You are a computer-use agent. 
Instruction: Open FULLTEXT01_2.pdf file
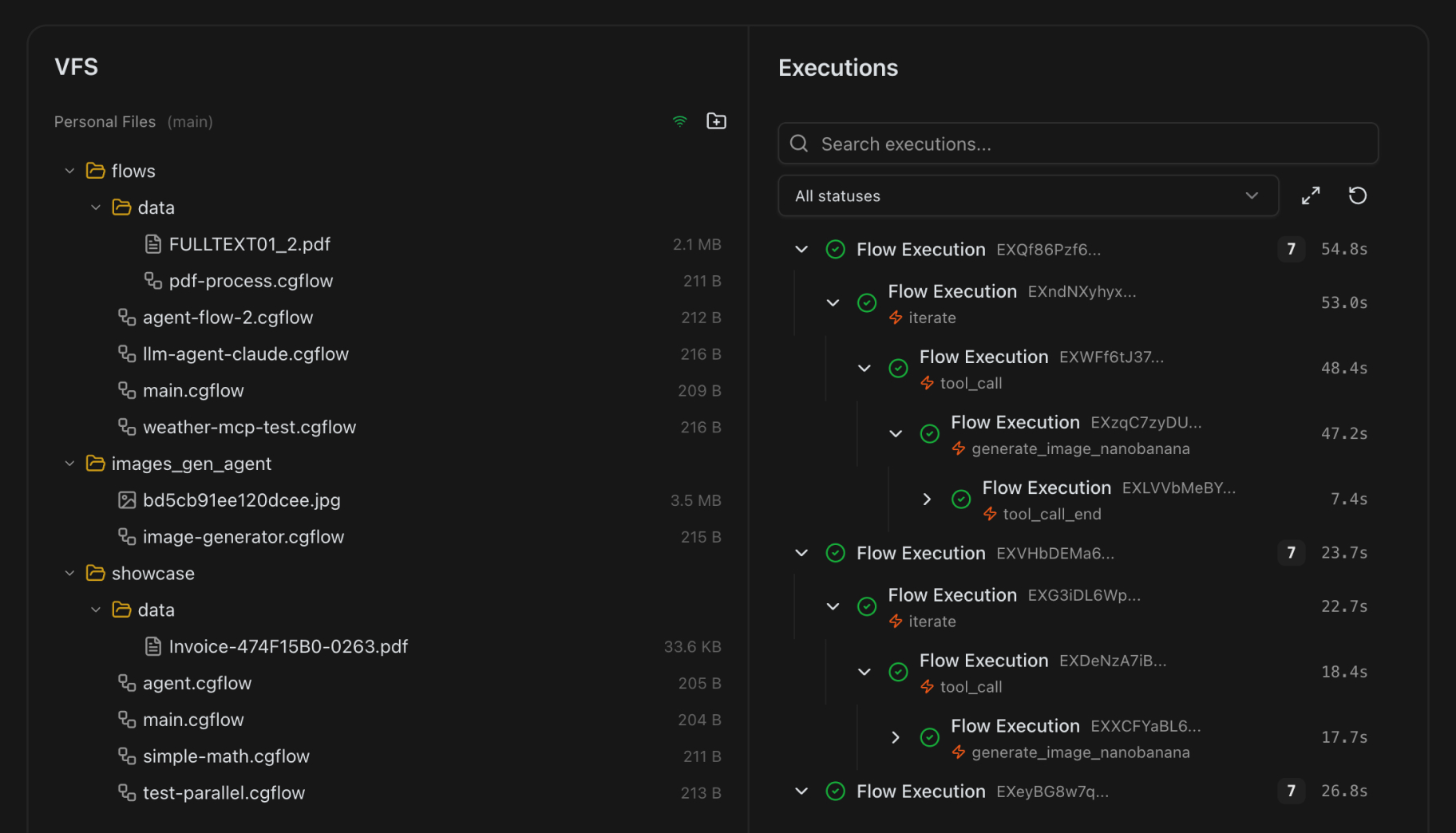(x=250, y=244)
